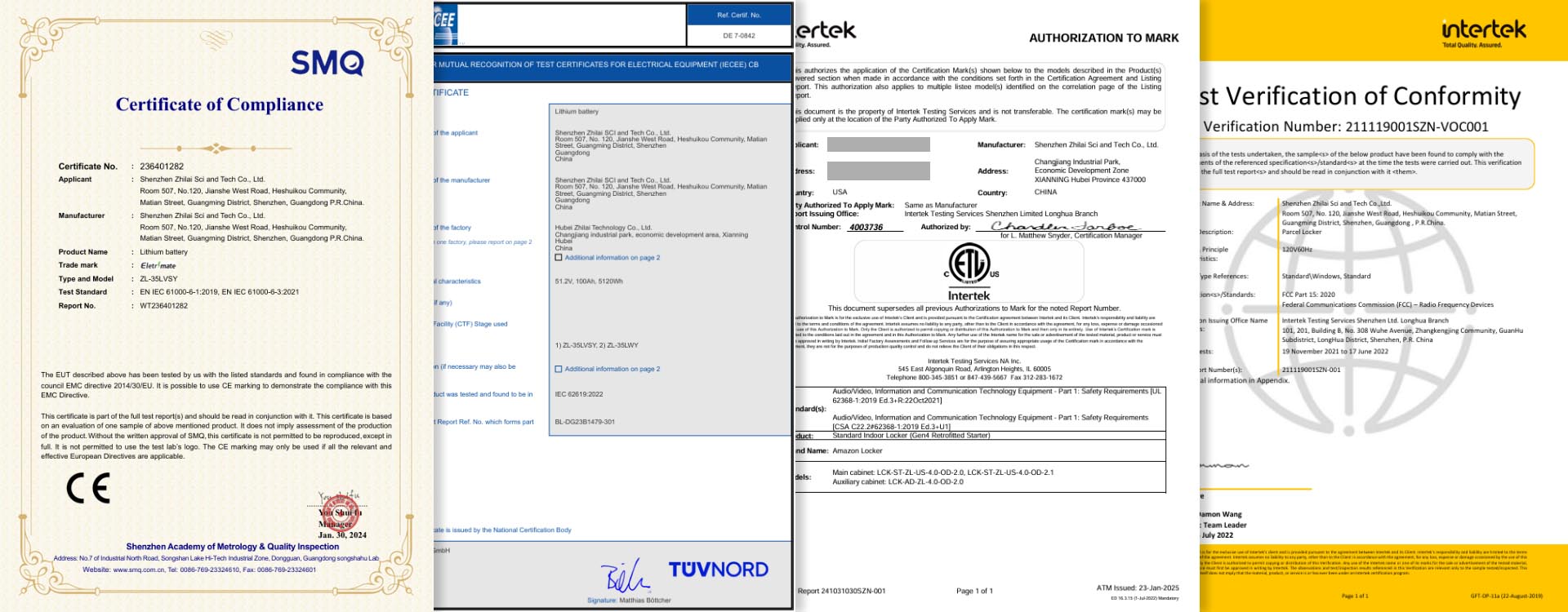Click the red round stamp seal
Viewport: 1568px width, 612px height.
341,513
